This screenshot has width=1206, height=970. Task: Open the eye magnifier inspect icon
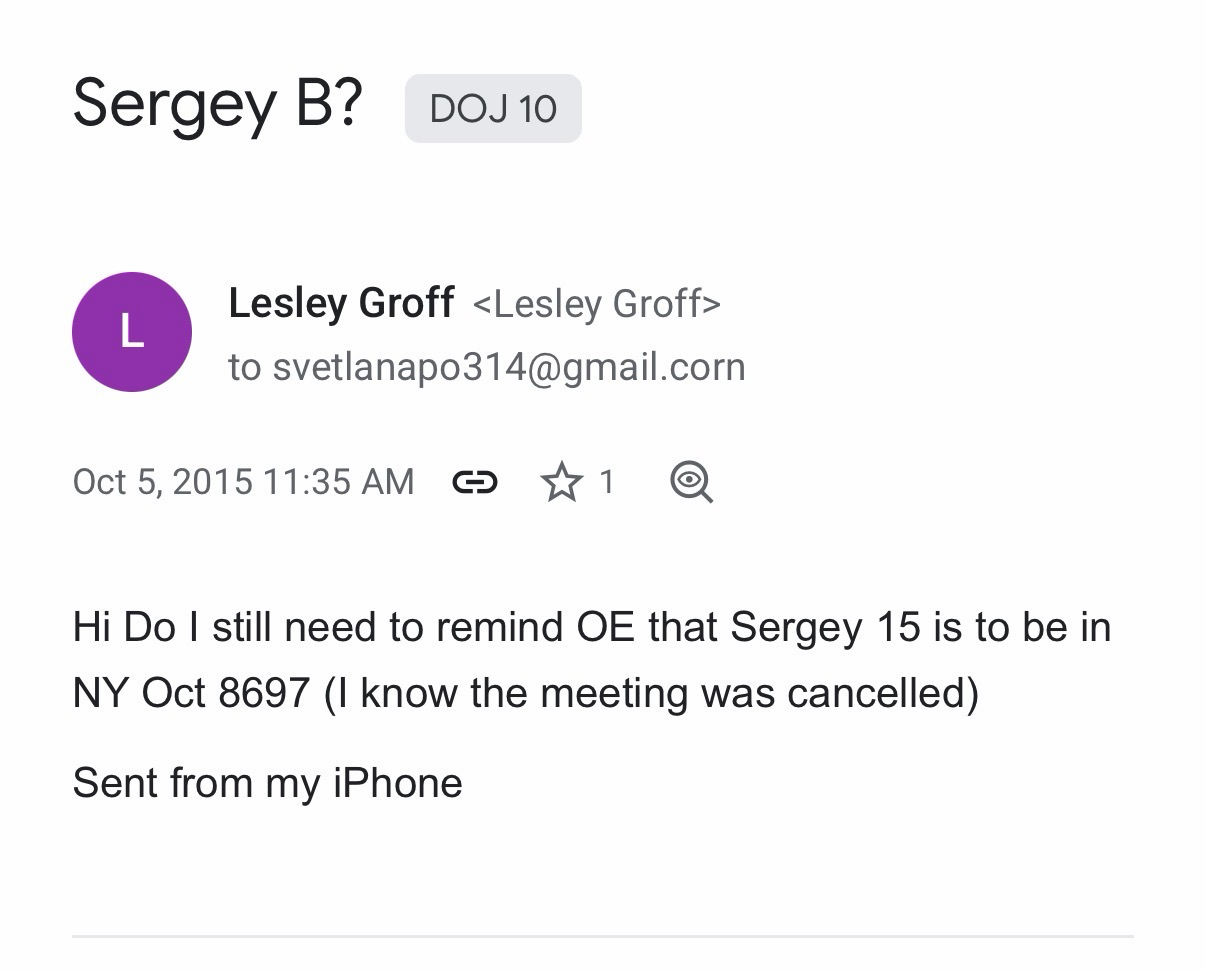coord(691,482)
